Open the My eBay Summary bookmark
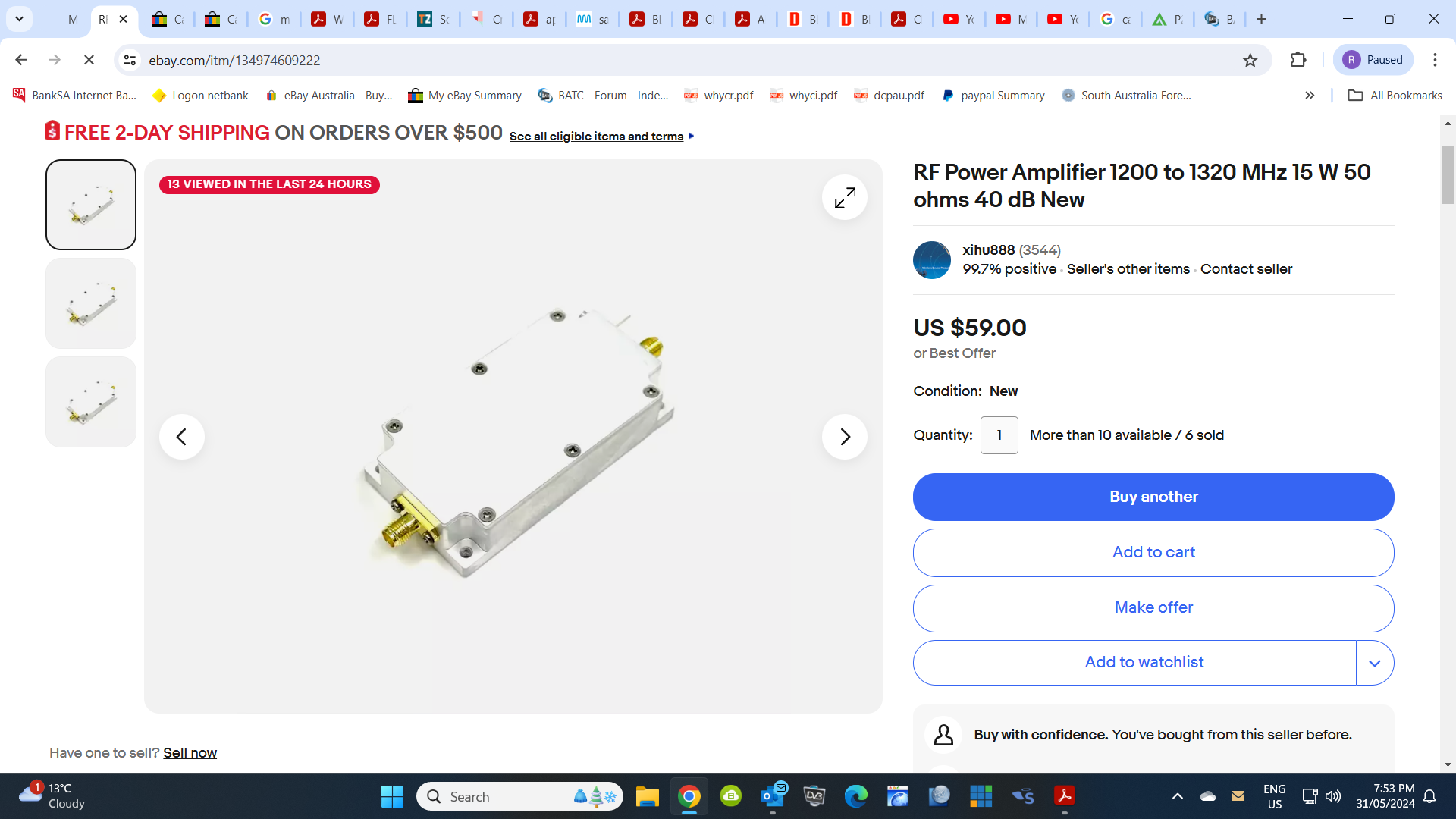The width and height of the screenshot is (1456, 819). coord(465,96)
